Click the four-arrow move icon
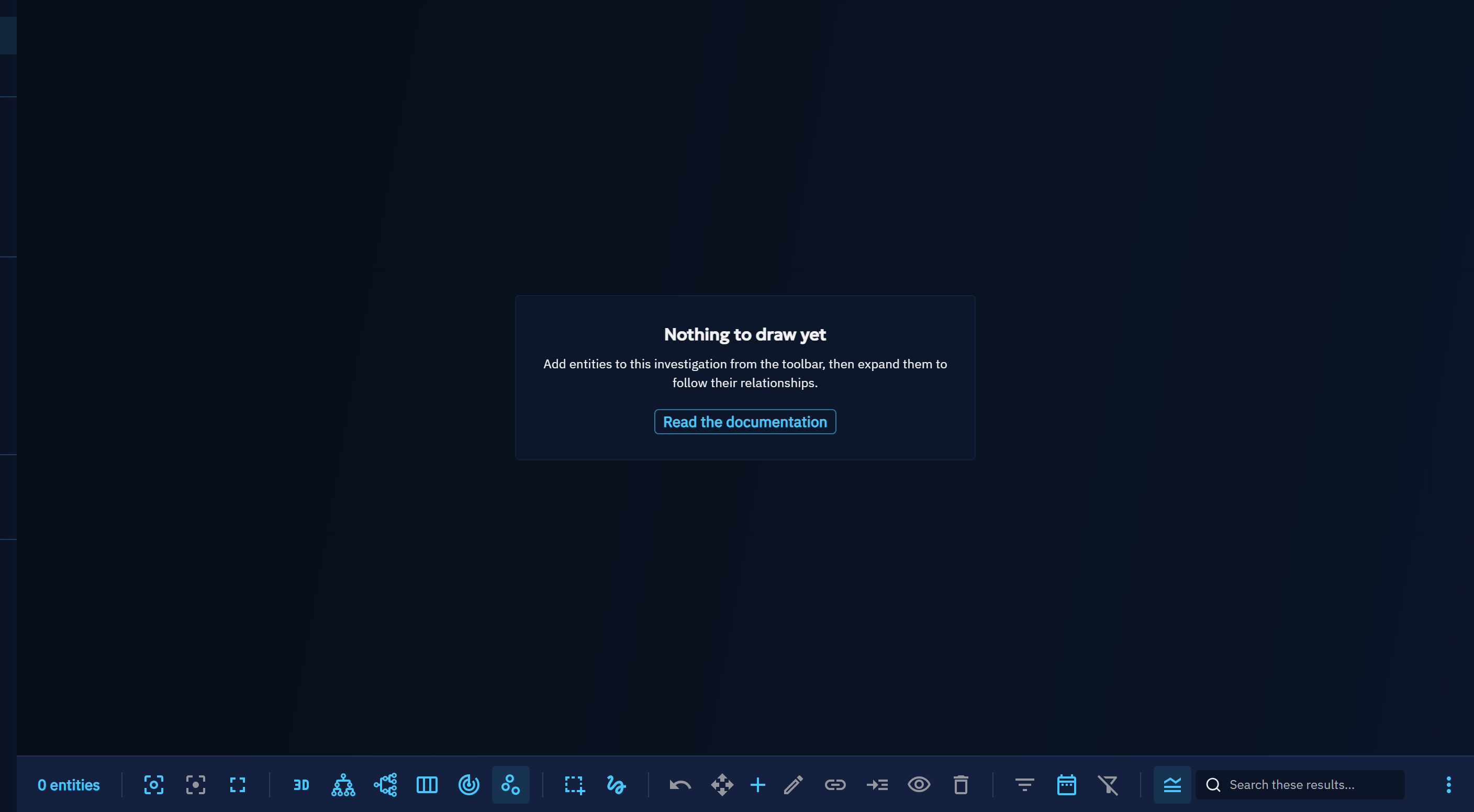This screenshot has width=1474, height=812. (x=722, y=785)
